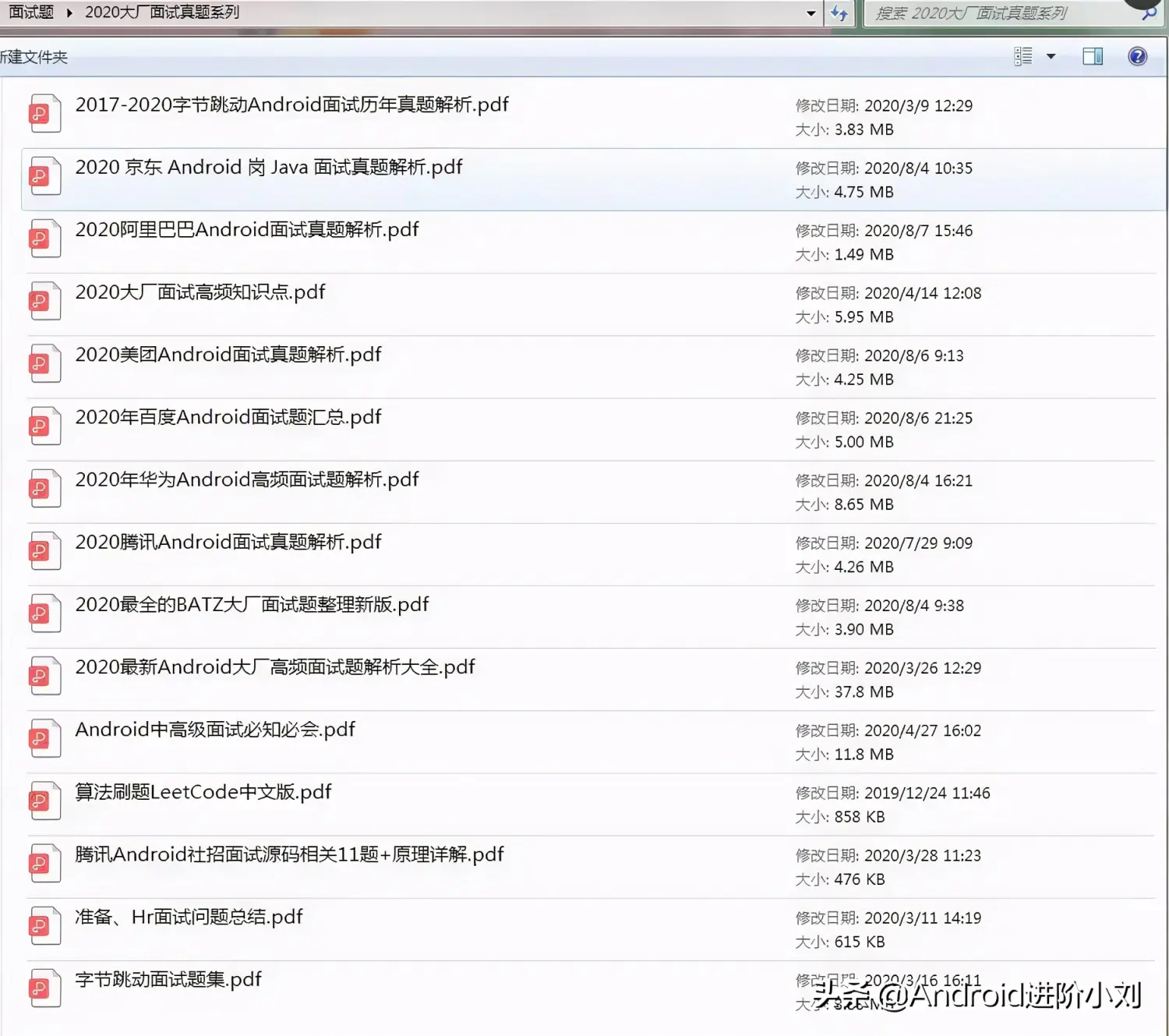Click size value 5.95 MB
The height and width of the screenshot is (1036, 1169).
(864, 316)
